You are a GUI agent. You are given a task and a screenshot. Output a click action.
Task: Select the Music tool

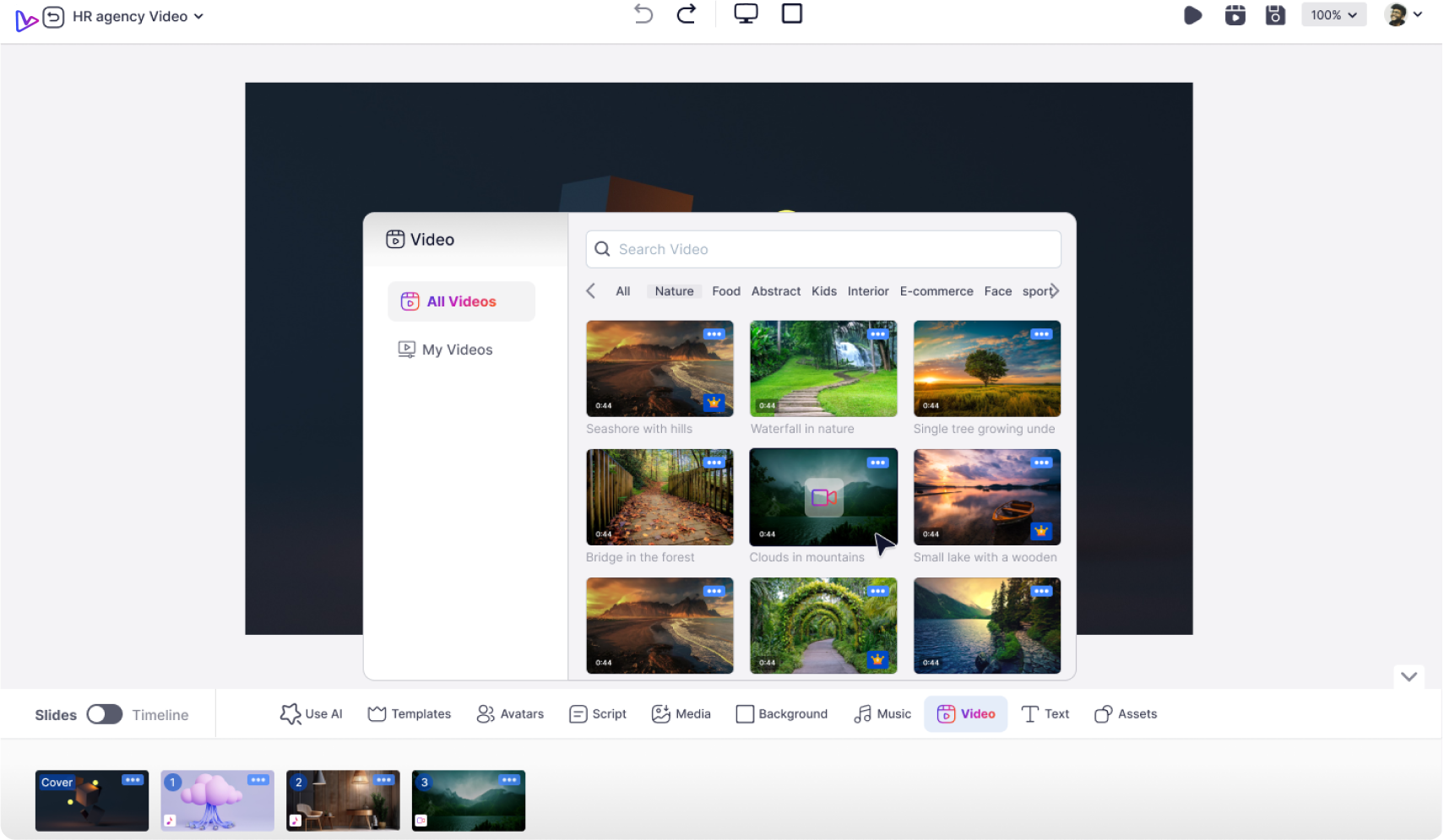click(882, 713)
